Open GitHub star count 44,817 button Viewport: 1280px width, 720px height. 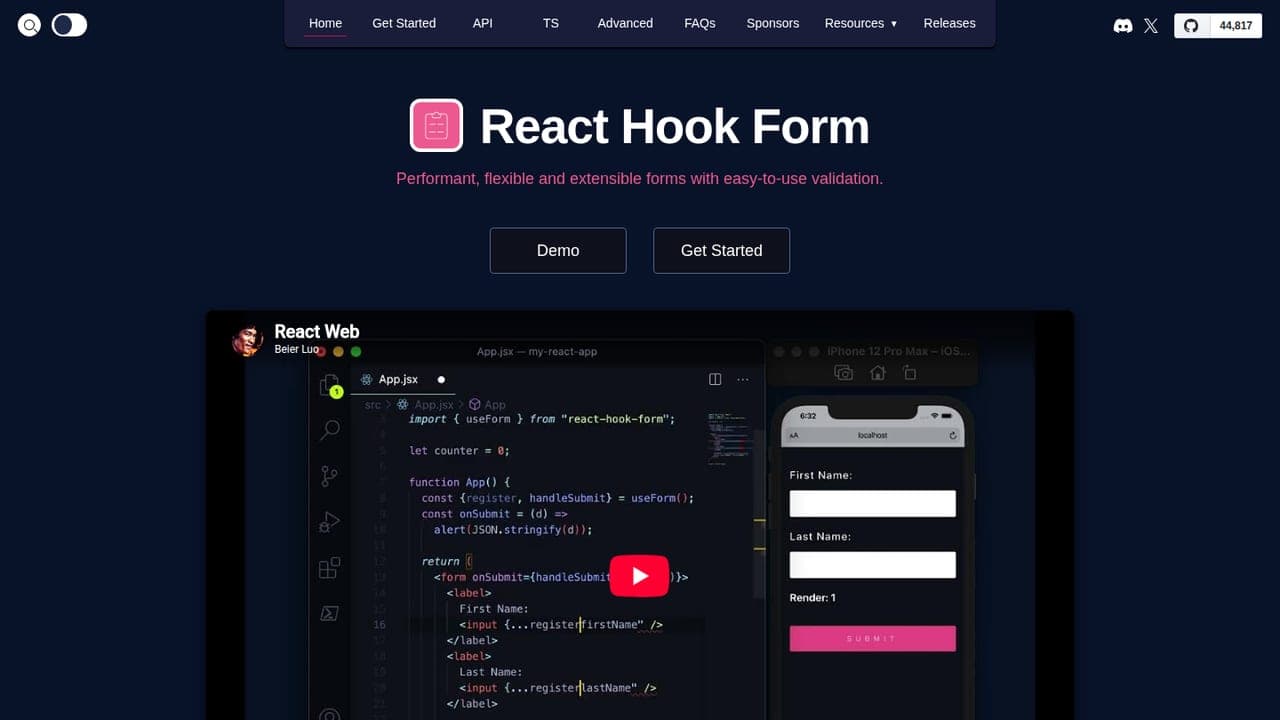pyautogui.click(x=1217, y=26)
